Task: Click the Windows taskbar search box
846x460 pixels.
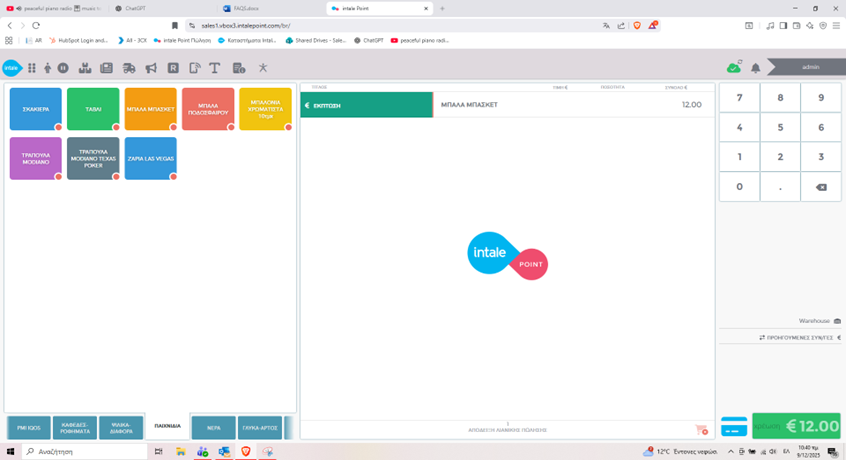Action: pos(84,451)
